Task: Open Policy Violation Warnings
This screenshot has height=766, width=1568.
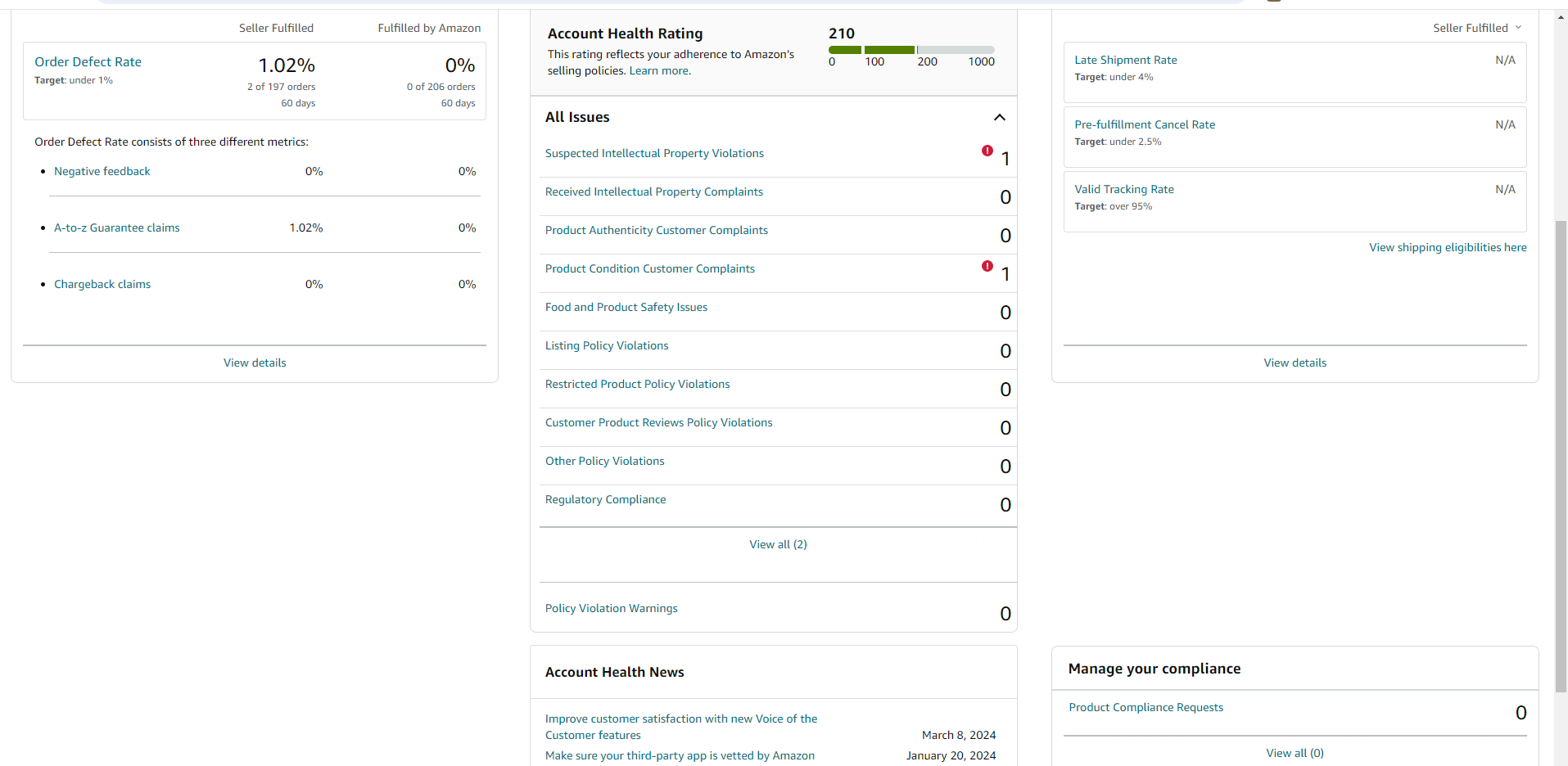Action: (x=612, y=608)
